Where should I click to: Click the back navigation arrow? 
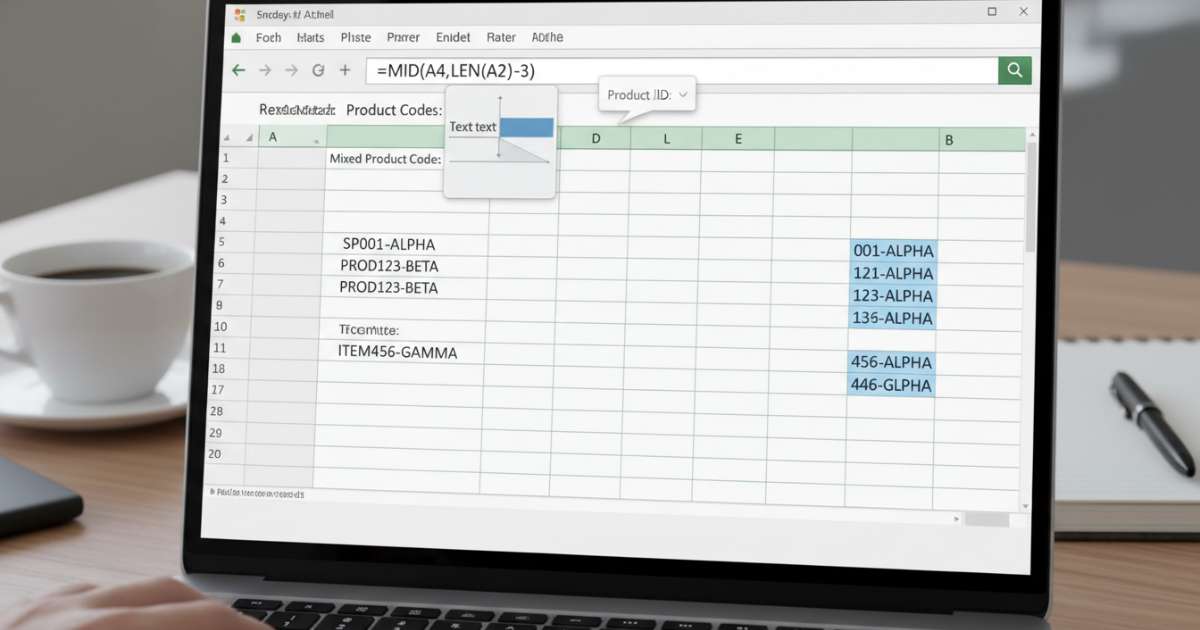point(237,70)
